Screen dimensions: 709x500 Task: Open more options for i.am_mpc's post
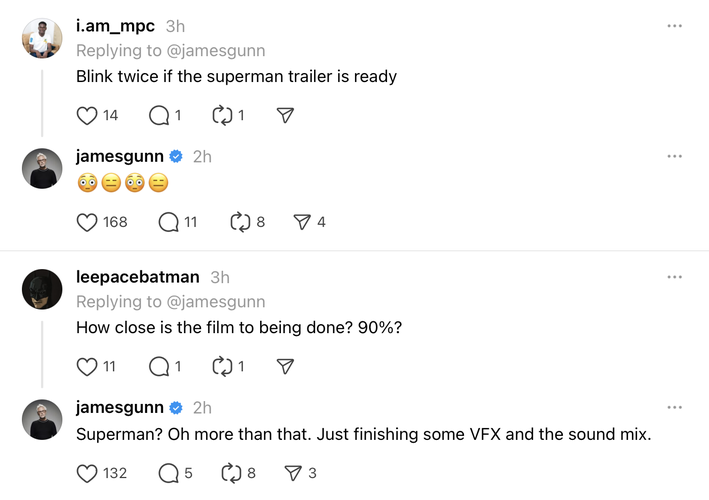click(674, 26)
